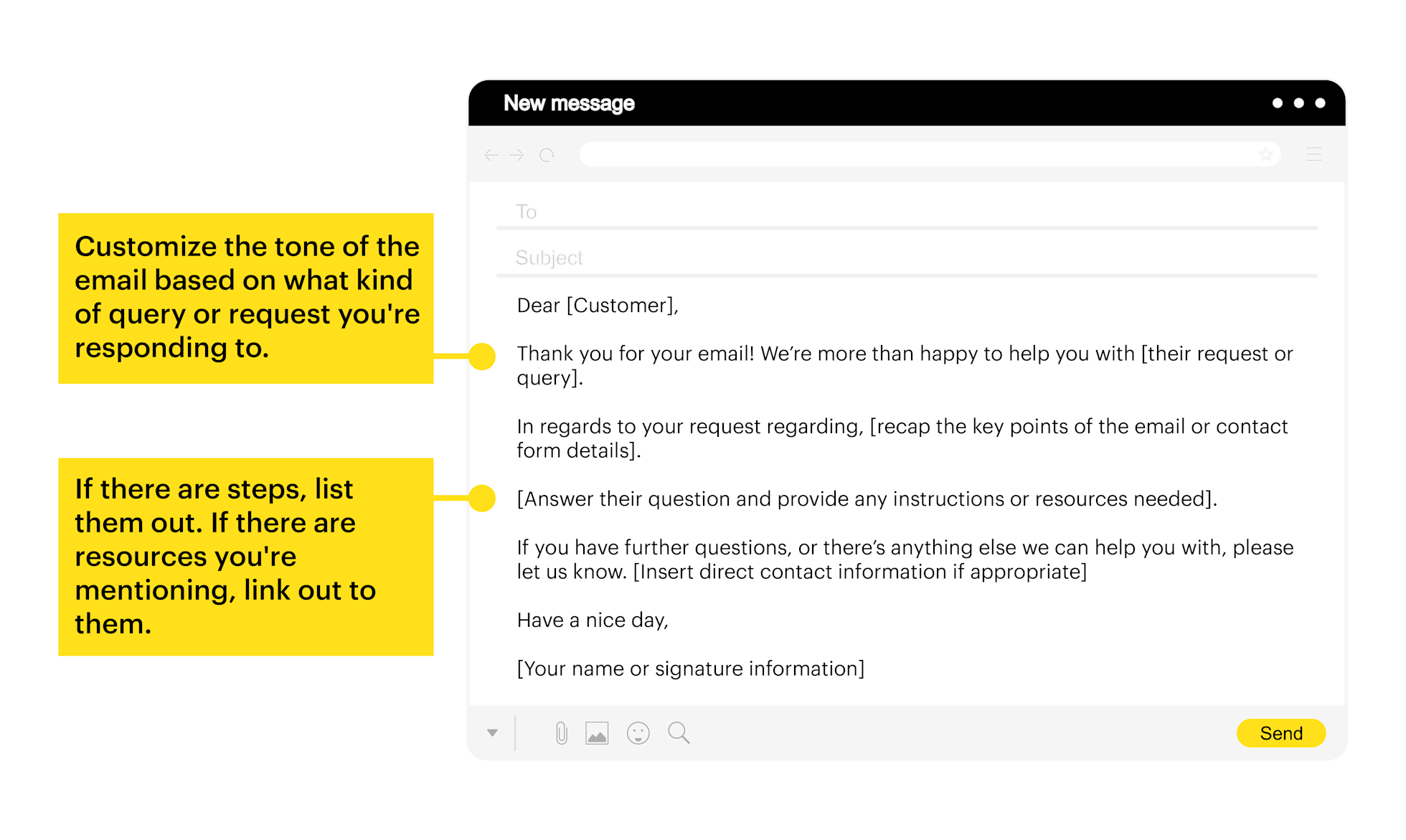
Task: Attach a file using the paperclip icon
Action: 562,732
